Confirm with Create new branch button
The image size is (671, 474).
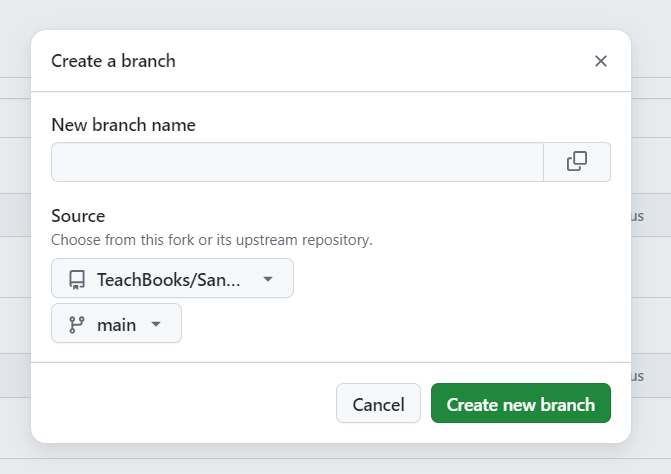[521, 405]
